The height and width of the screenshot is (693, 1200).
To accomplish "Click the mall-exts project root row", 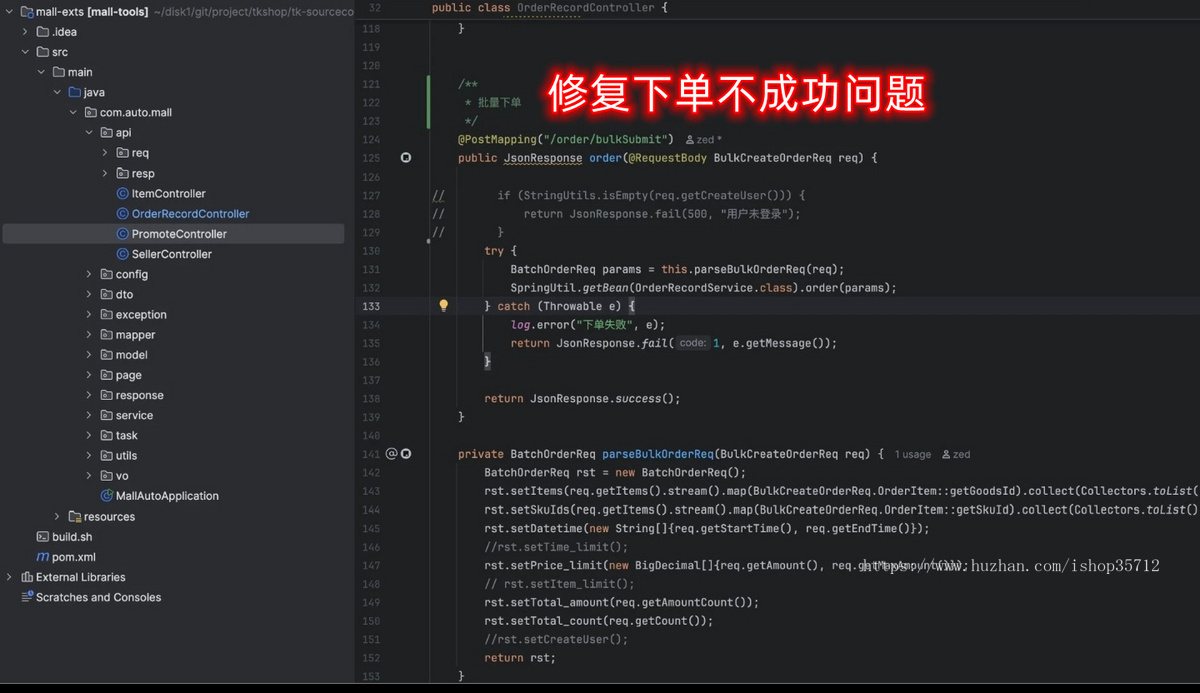I will (173, 12).
